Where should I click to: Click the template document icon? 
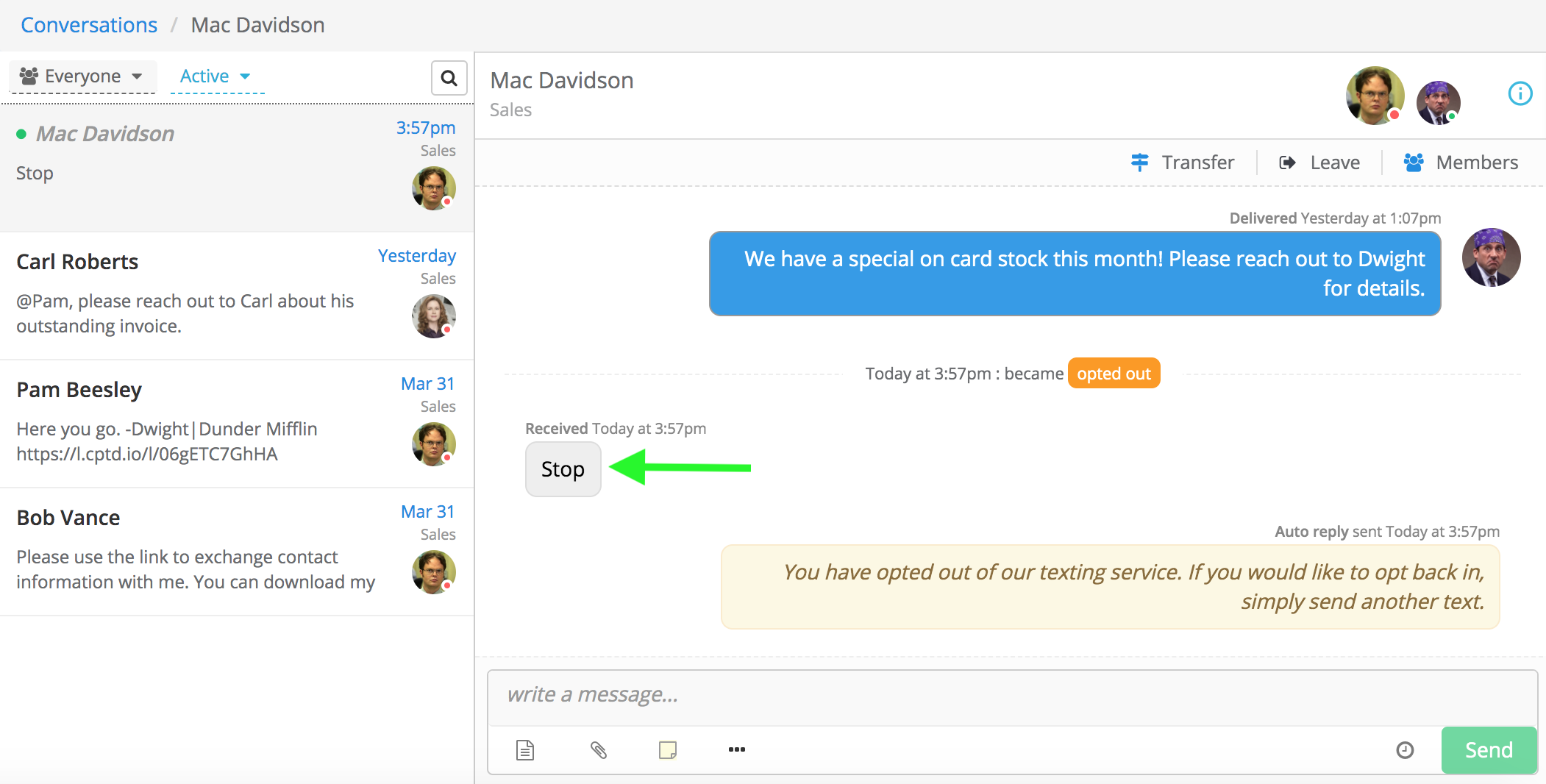click(x=525, y=750)
